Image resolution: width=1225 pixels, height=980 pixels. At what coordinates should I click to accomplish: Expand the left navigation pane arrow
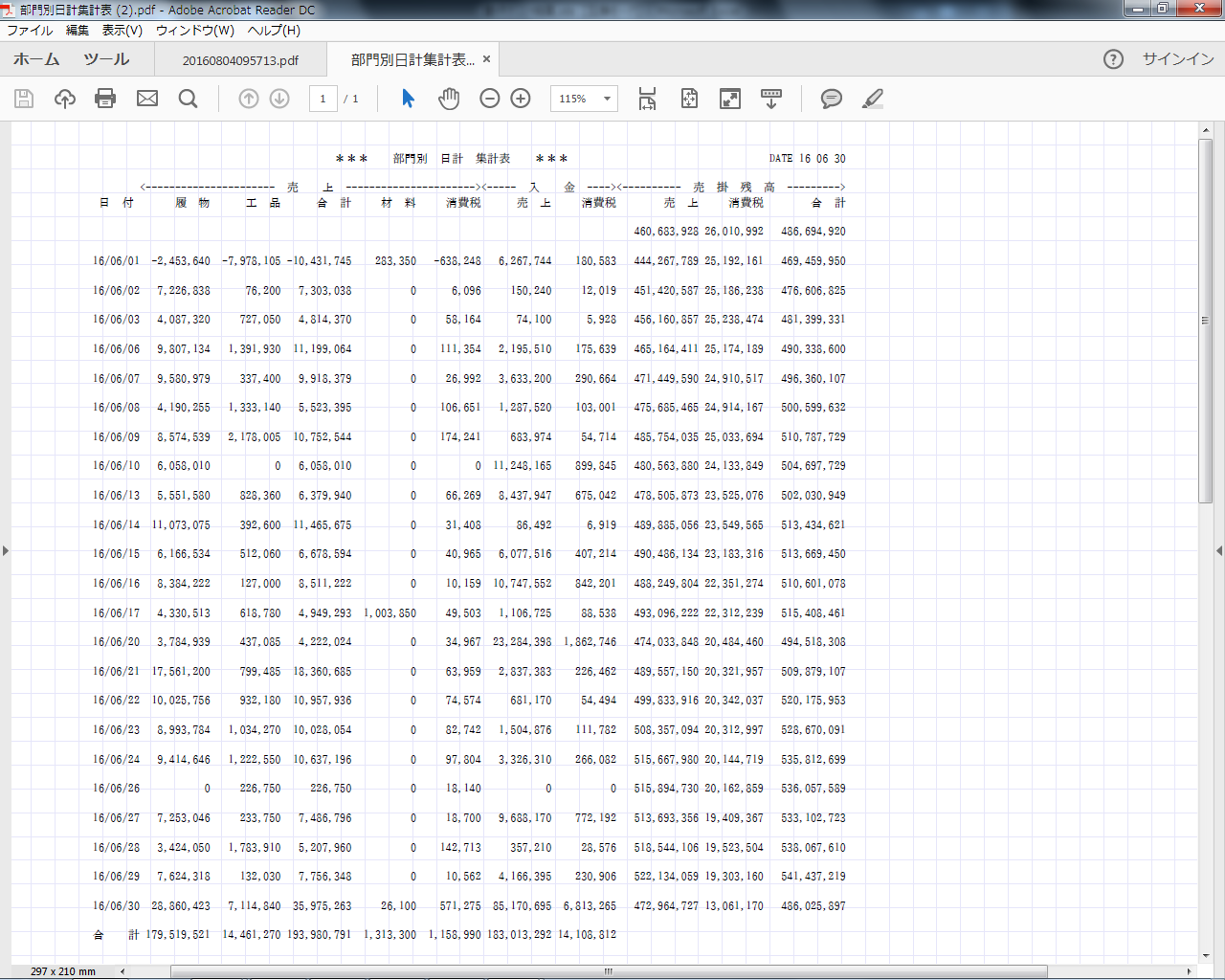[x=6, y=550]
